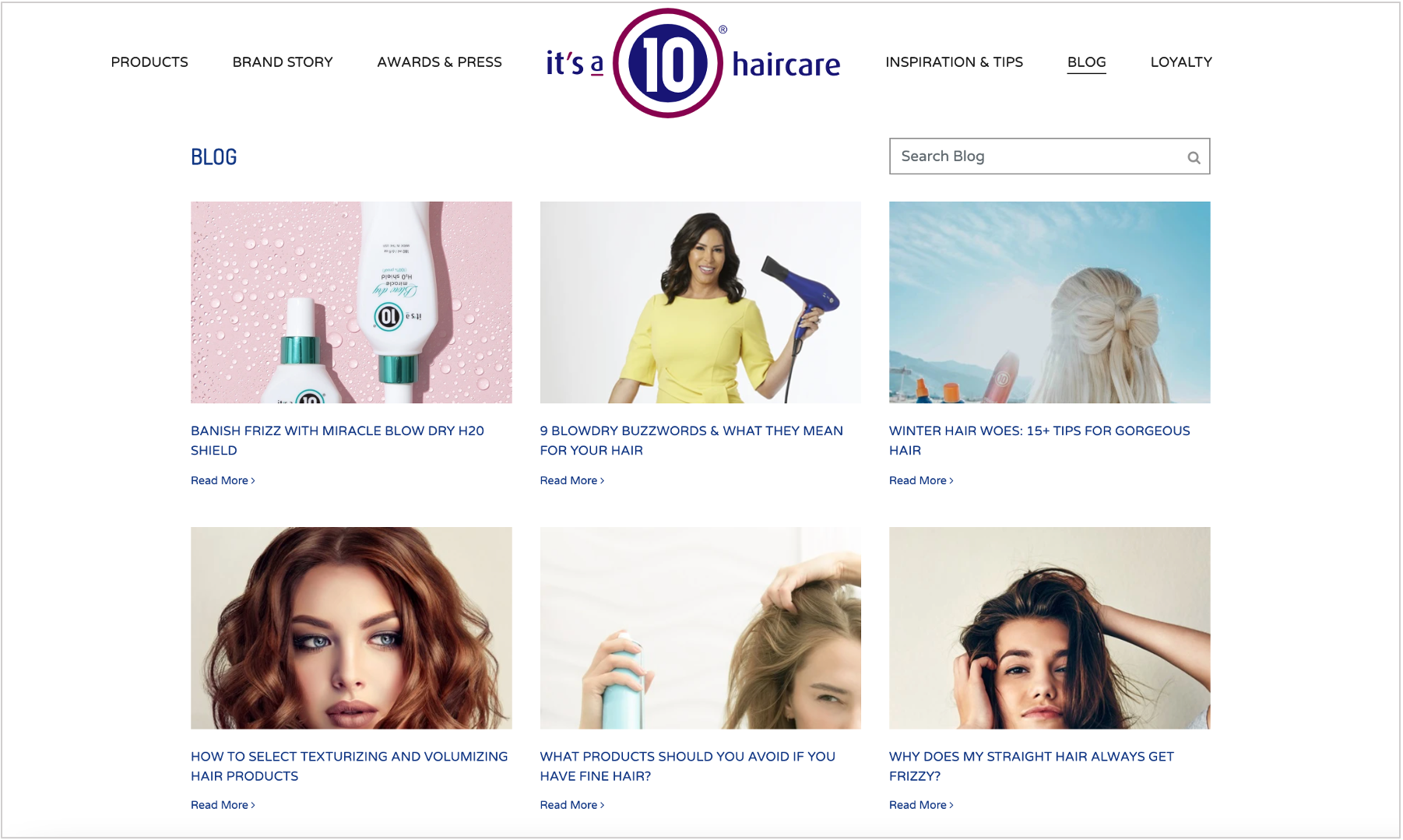Open the Products menu
Viewport: 1403px width, 840px height.
[x=149, y=62]
